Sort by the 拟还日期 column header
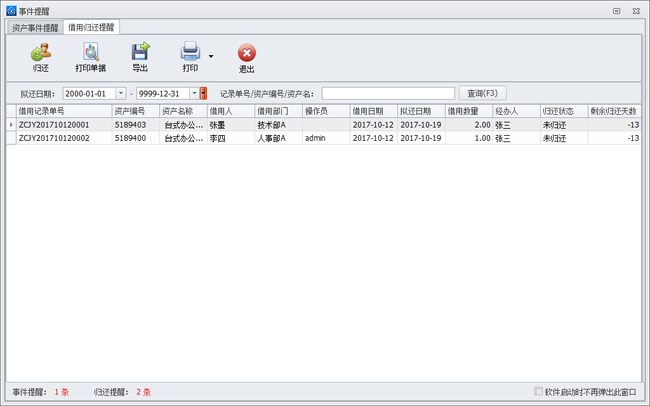This screenshot has height=406, width=650. pyautogui.click(x=420, y=111)
